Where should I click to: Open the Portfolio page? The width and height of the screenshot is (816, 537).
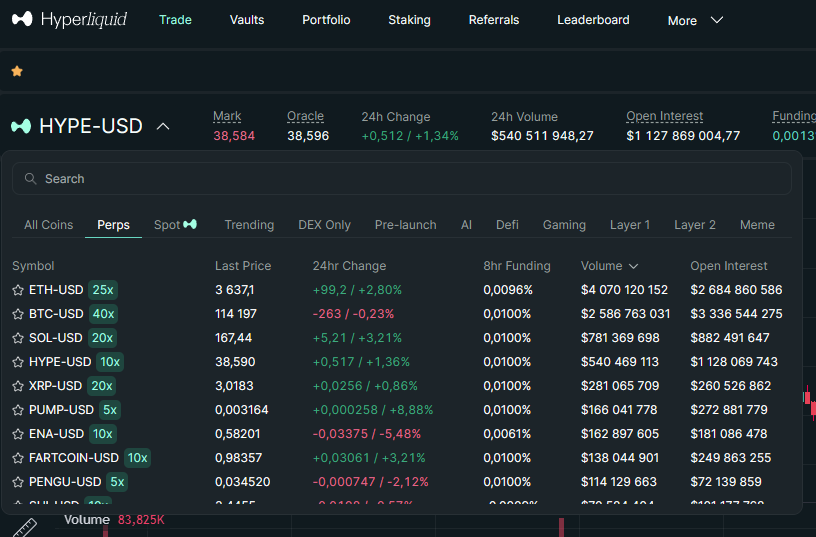[326, 20]
